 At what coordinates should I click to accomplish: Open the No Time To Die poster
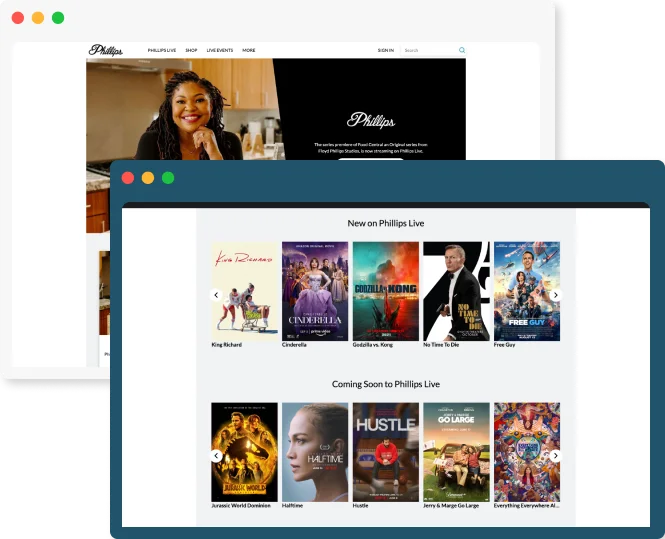tap(456, 291)
